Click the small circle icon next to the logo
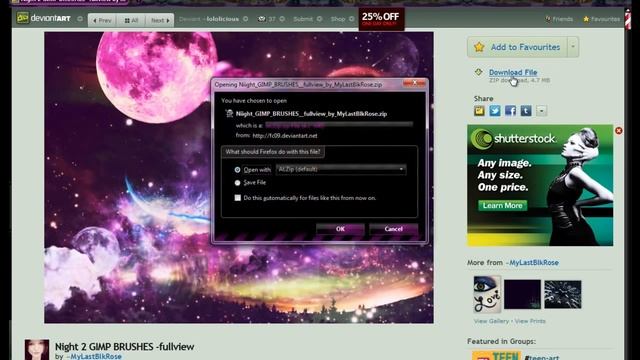The width and height of the screenshot is (640, 360). coord(80,19)
